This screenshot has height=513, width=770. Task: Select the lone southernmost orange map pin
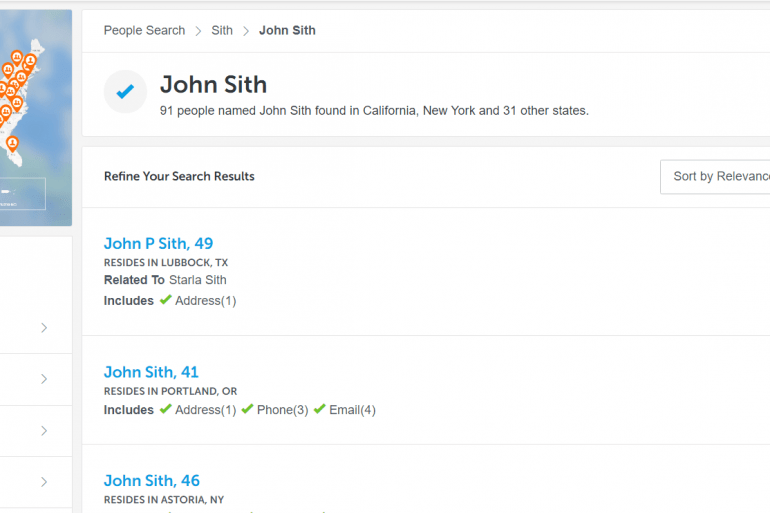coord(12,144)
